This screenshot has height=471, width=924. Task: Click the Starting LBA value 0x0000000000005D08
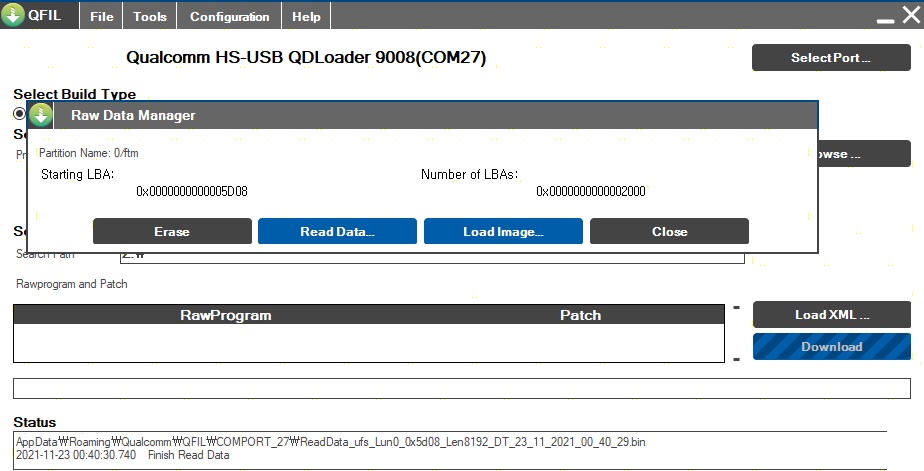(x=192, y=191)
